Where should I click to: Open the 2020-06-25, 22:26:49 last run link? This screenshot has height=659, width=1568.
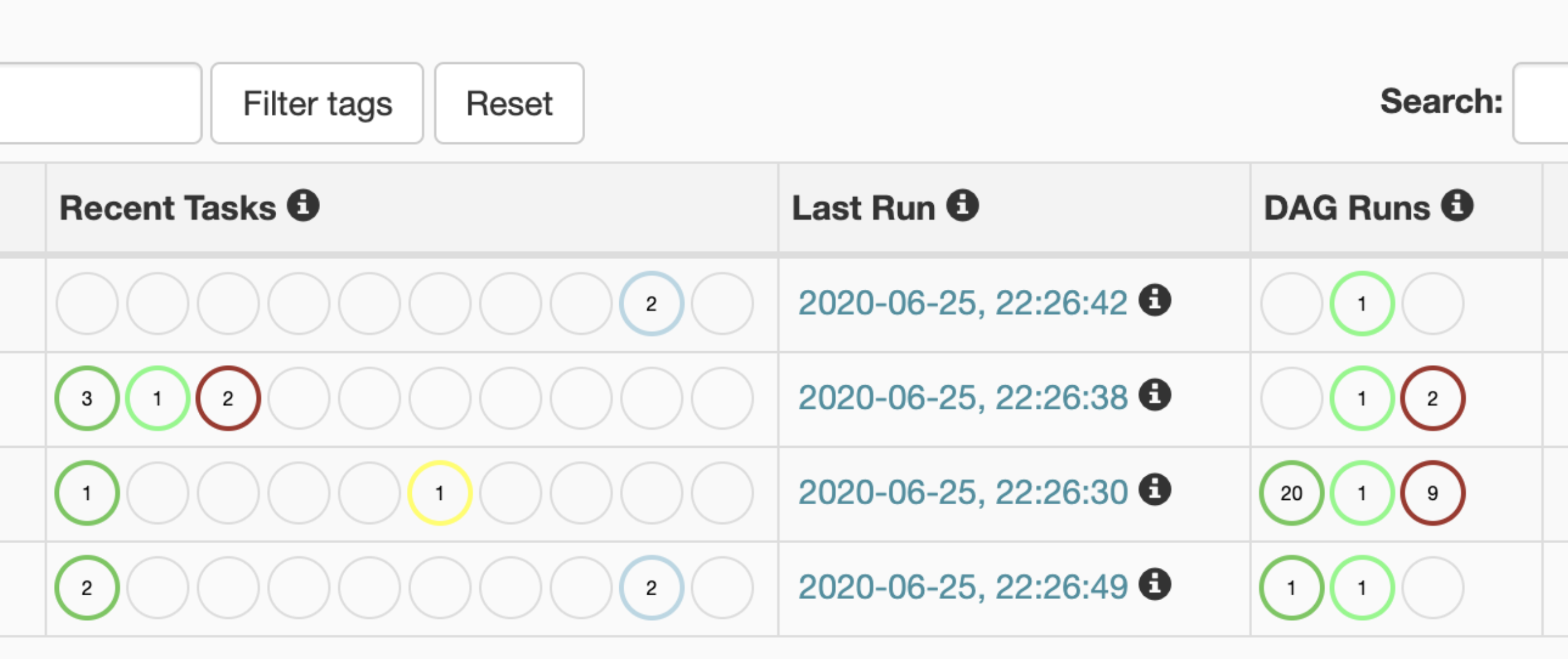pyautogui.click(x=962, y=587)
